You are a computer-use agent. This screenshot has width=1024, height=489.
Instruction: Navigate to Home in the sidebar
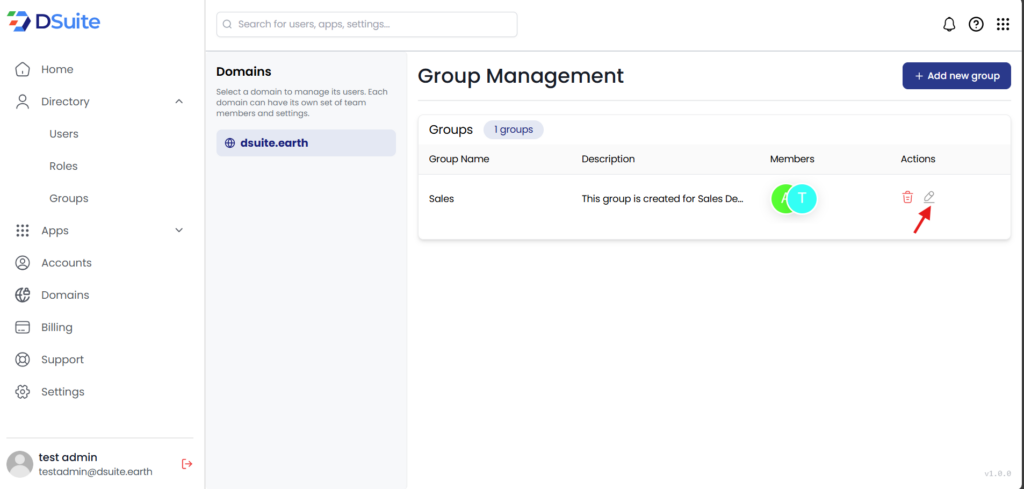pos(57,70)
